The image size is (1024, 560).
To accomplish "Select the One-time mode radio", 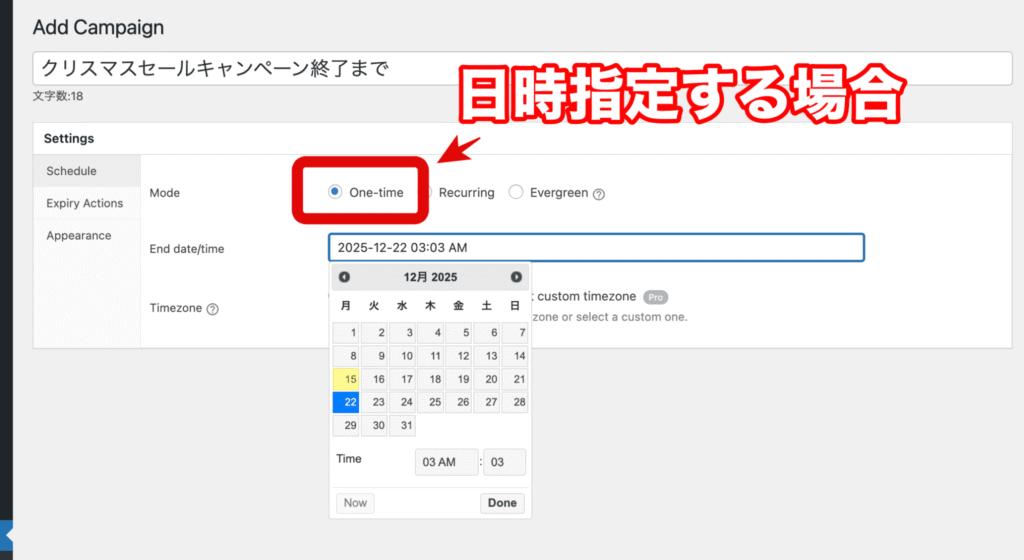I will tap(335, 192).
